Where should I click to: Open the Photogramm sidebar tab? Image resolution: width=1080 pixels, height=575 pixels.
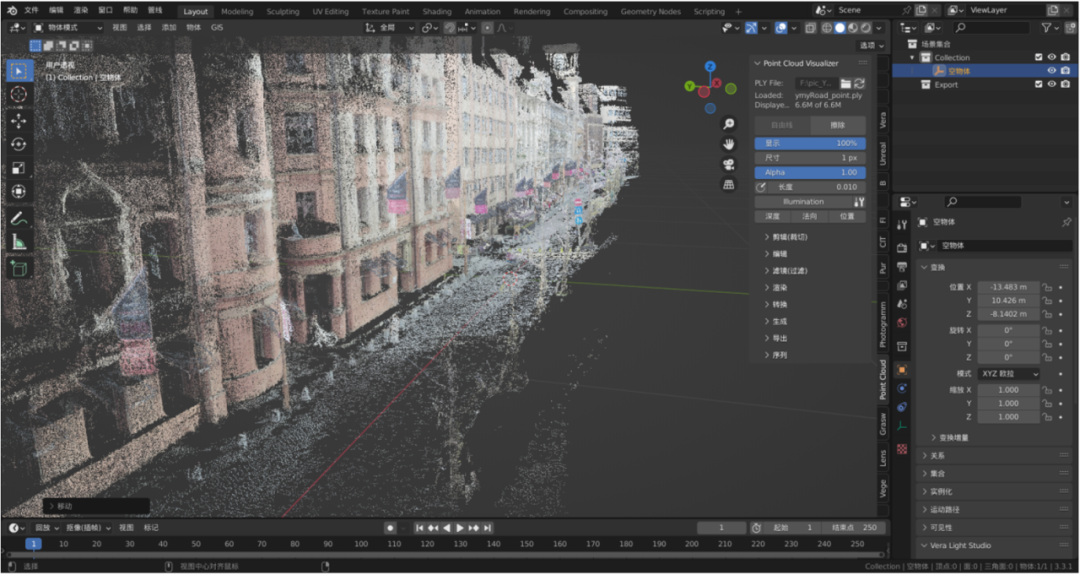883,324
